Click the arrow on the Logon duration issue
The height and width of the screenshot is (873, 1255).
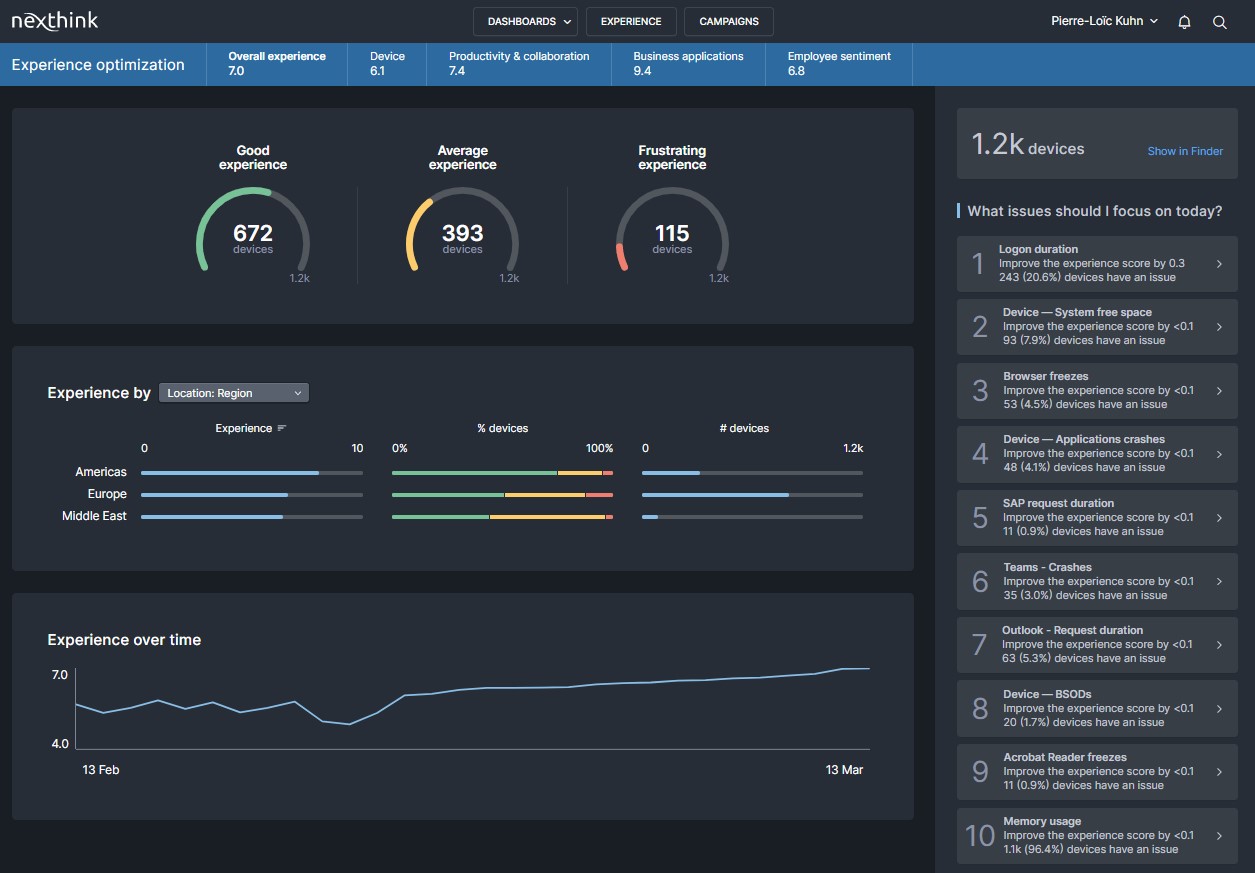[1219, 263]
